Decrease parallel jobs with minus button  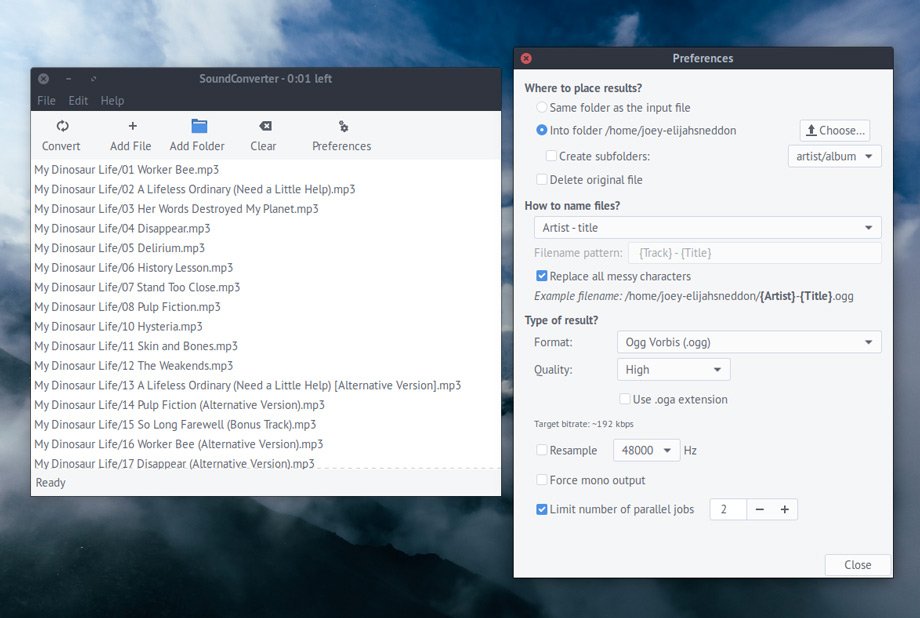click(x=760, y=510)
